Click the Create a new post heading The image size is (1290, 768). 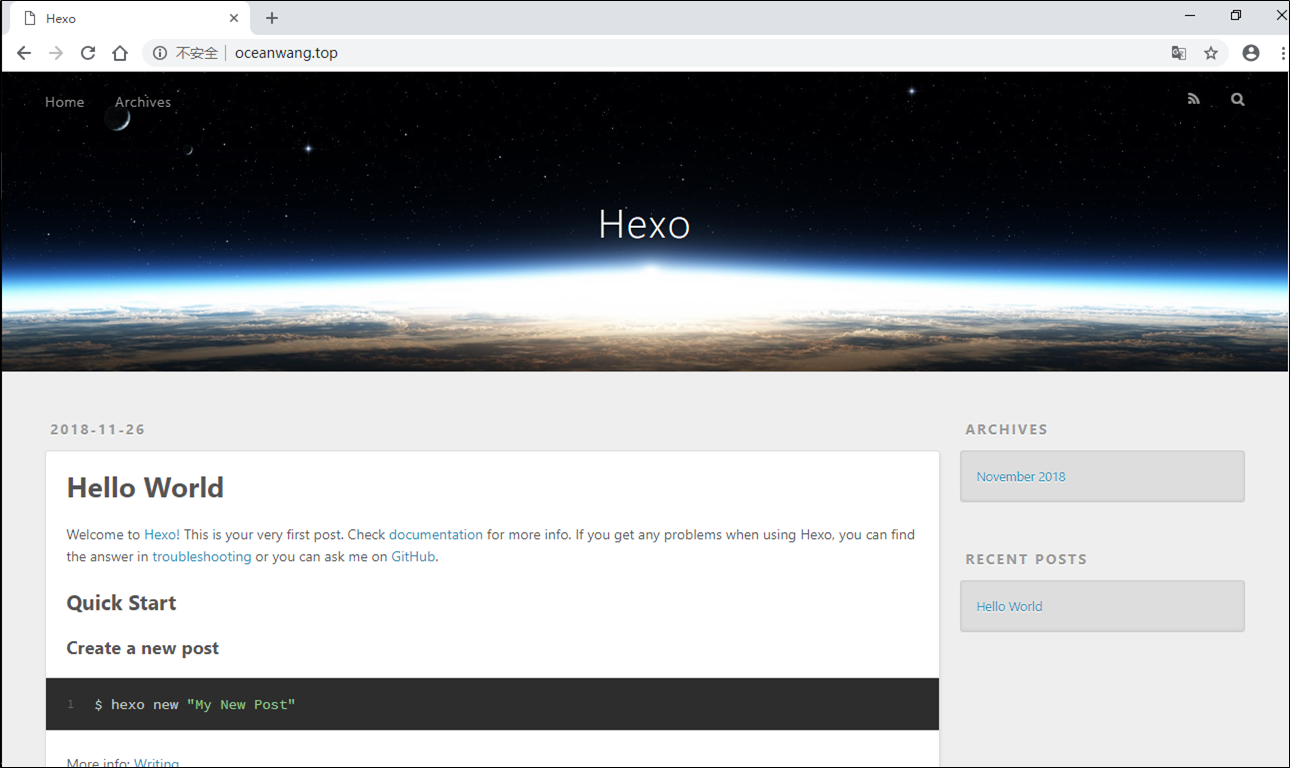143,648
